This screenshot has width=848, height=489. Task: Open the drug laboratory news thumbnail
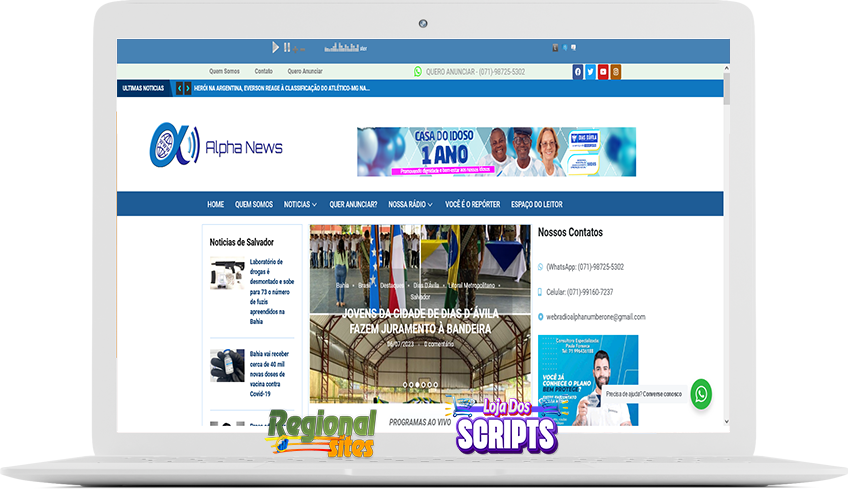[227, 274]
